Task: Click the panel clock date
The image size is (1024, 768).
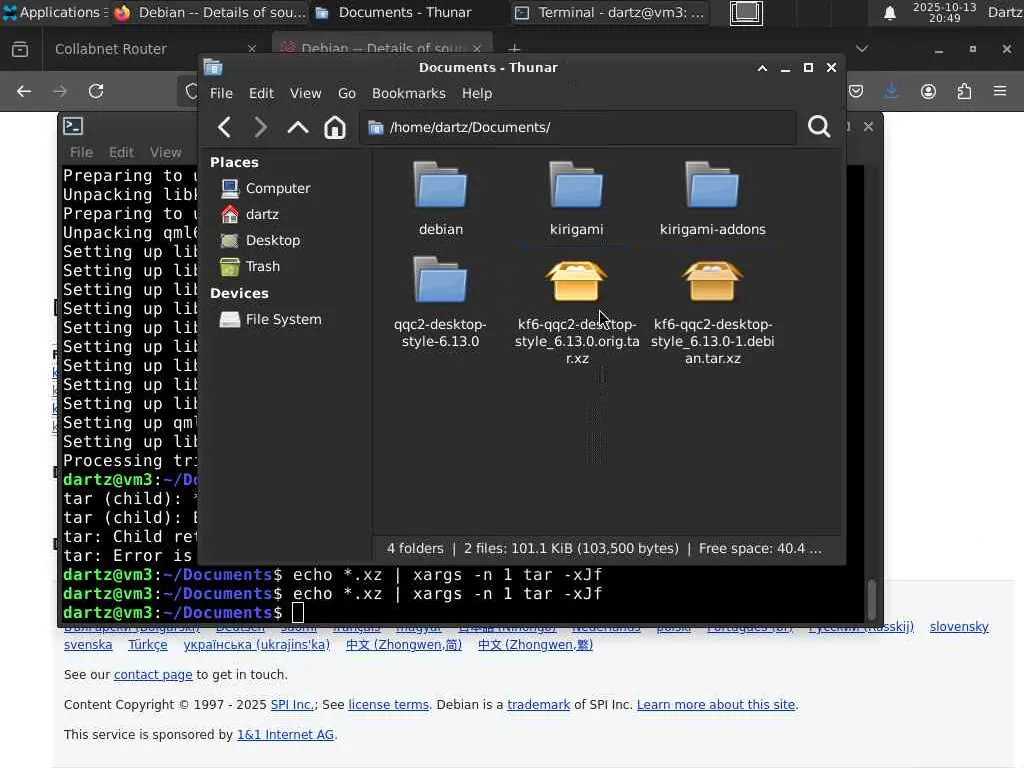Action: pyautogui.click(x=944, y=12)
